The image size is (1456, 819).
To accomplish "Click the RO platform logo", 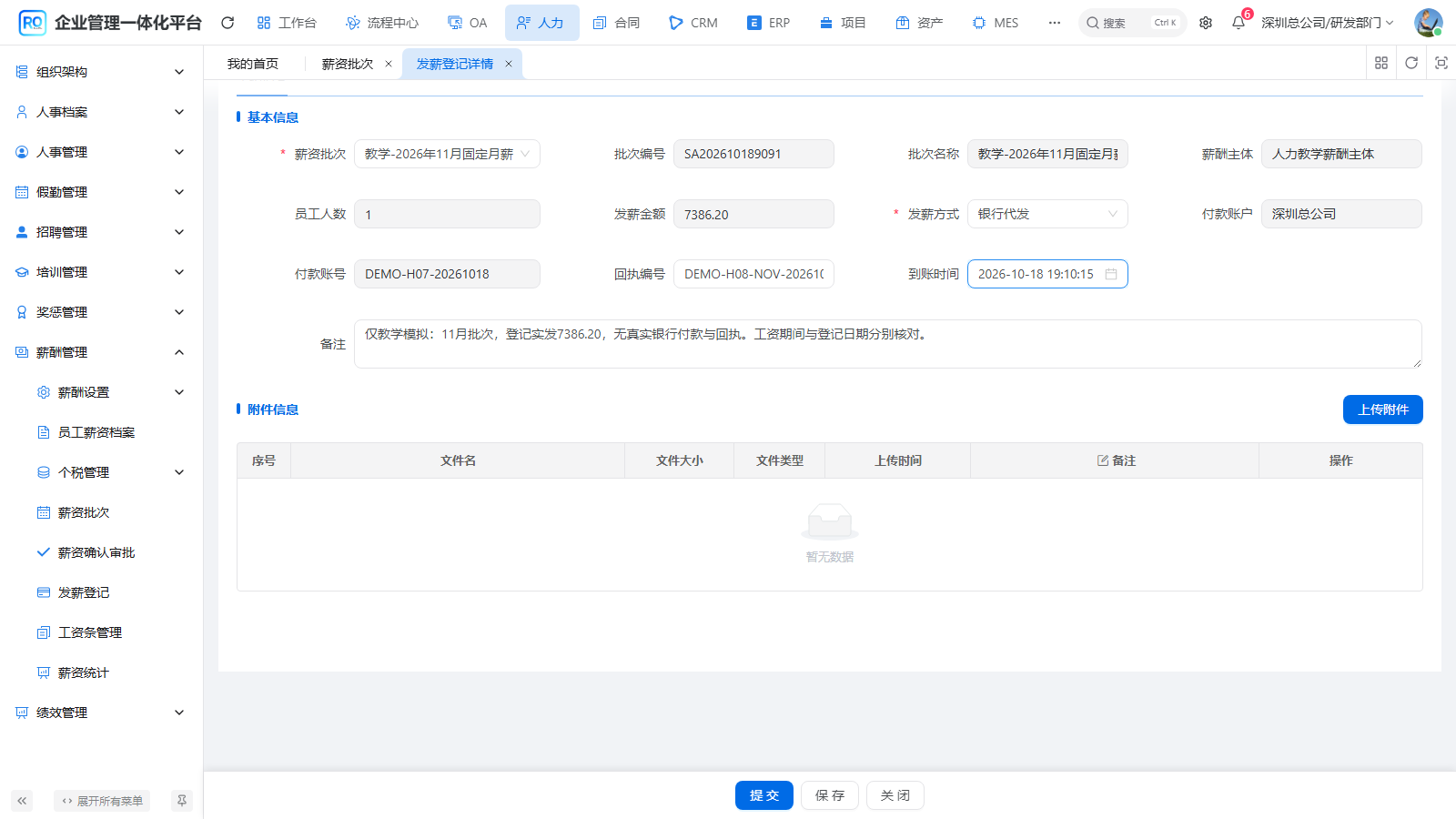I will click(x=32, y=23).
